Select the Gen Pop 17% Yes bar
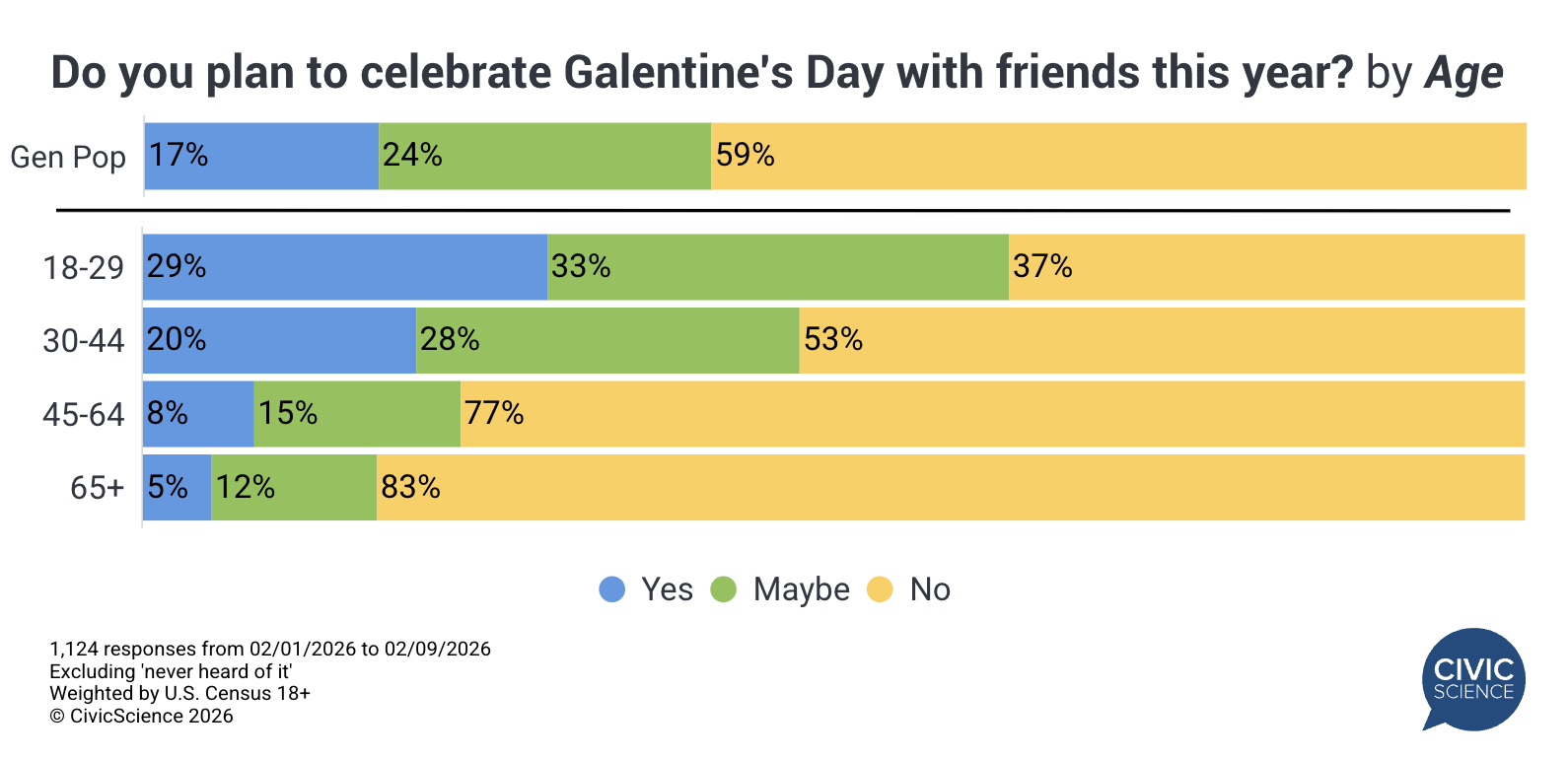Viewport: 1568px width, 759px height. click(x=261, y=156)
